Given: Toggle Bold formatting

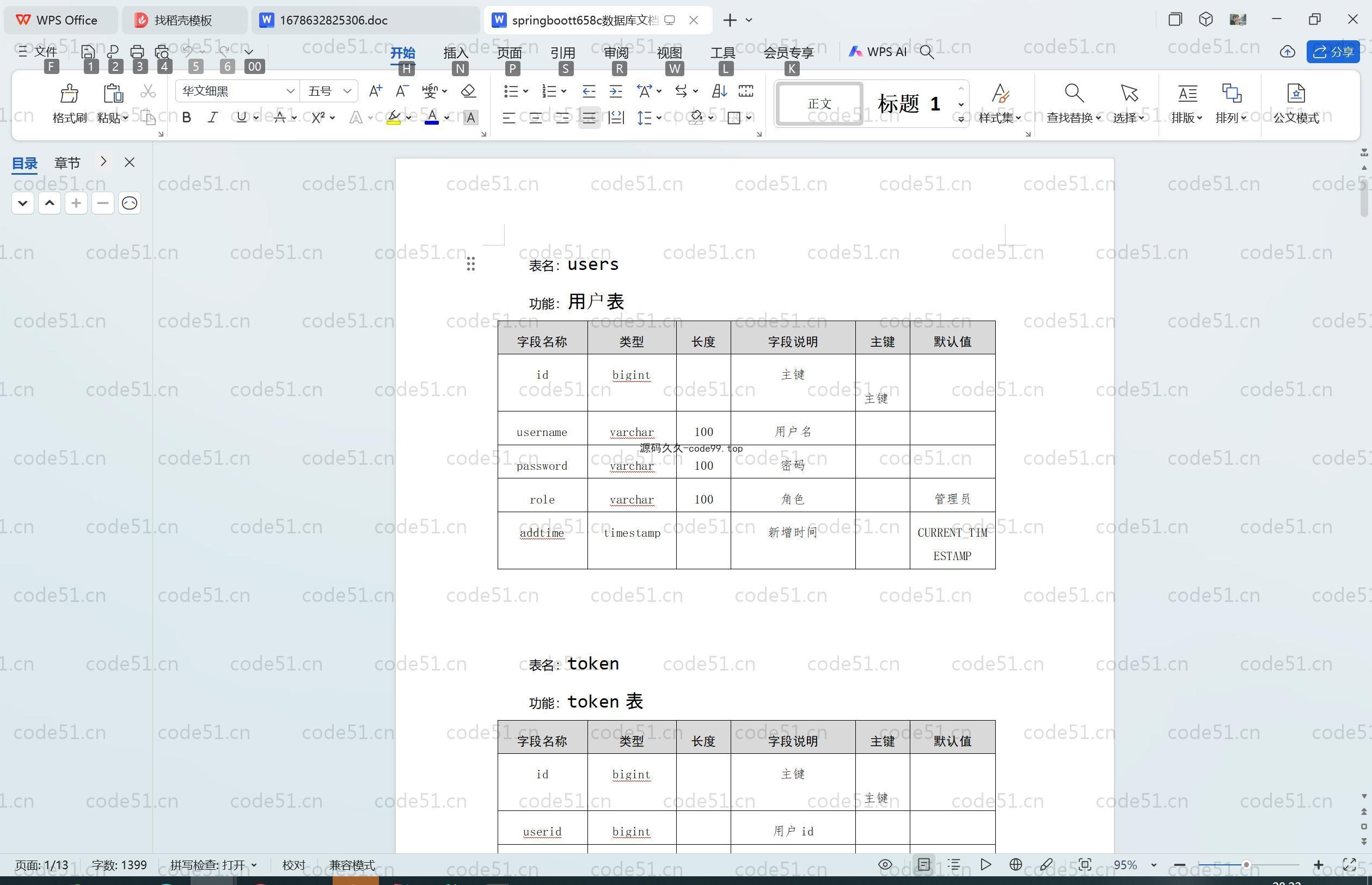Looking at the screenshot, I should pos(186,118).
